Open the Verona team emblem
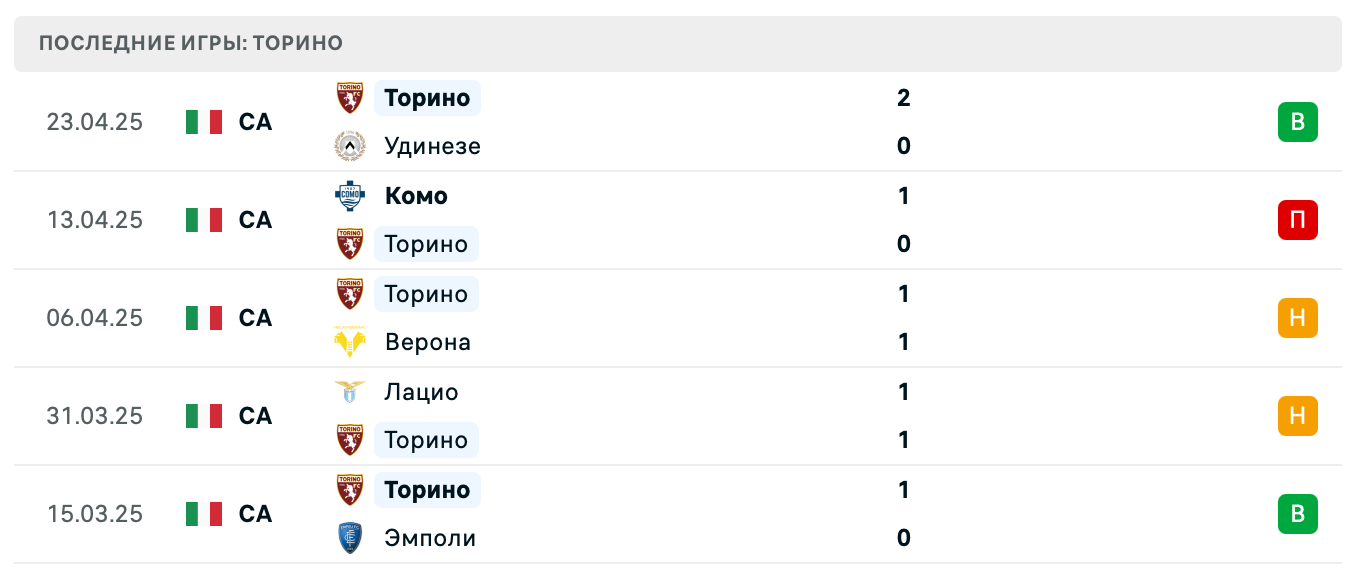The width and height of the screenshot is (1354, 580). 349,341
